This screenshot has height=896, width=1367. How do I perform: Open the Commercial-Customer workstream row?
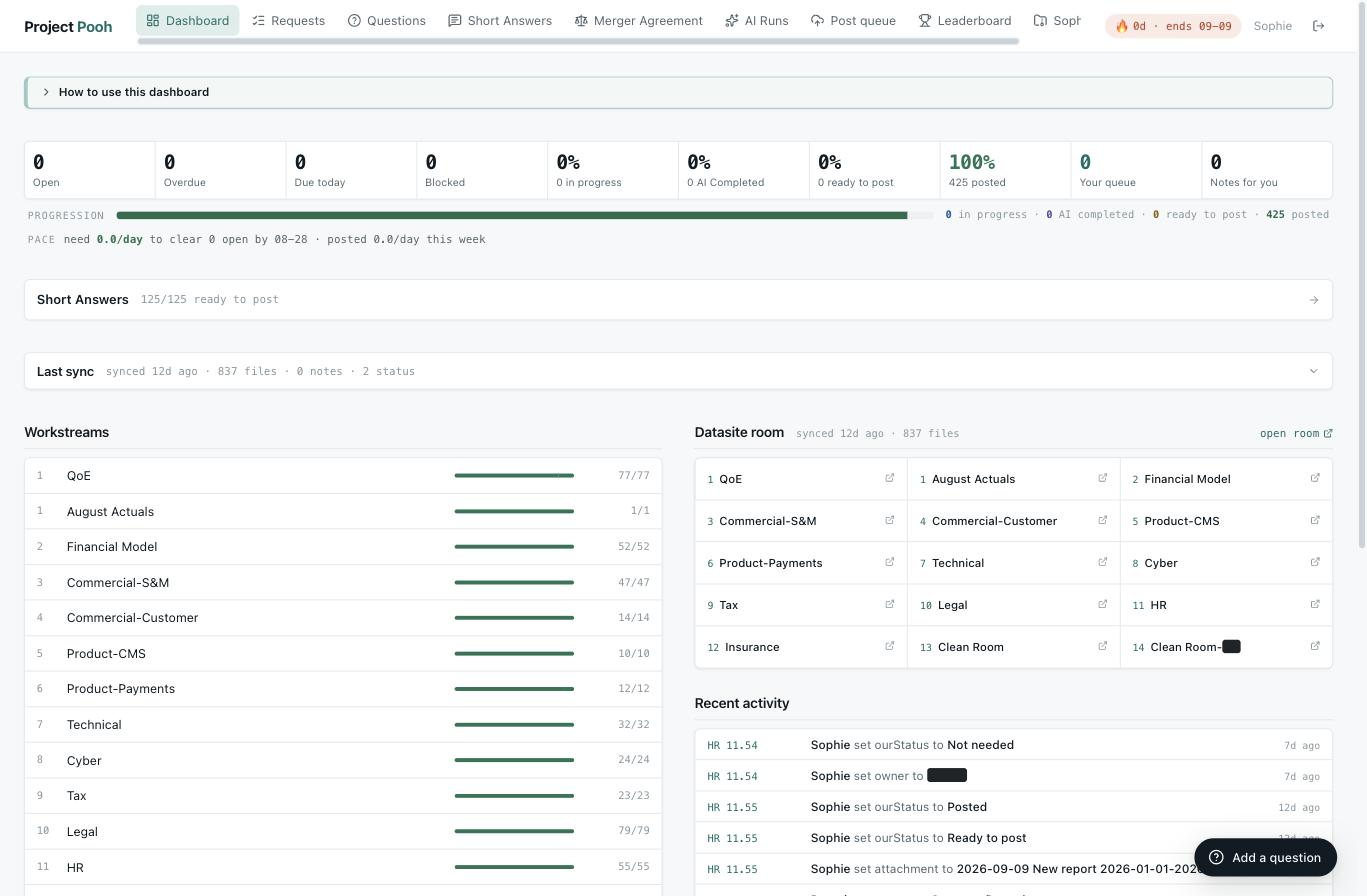[343, 618]
